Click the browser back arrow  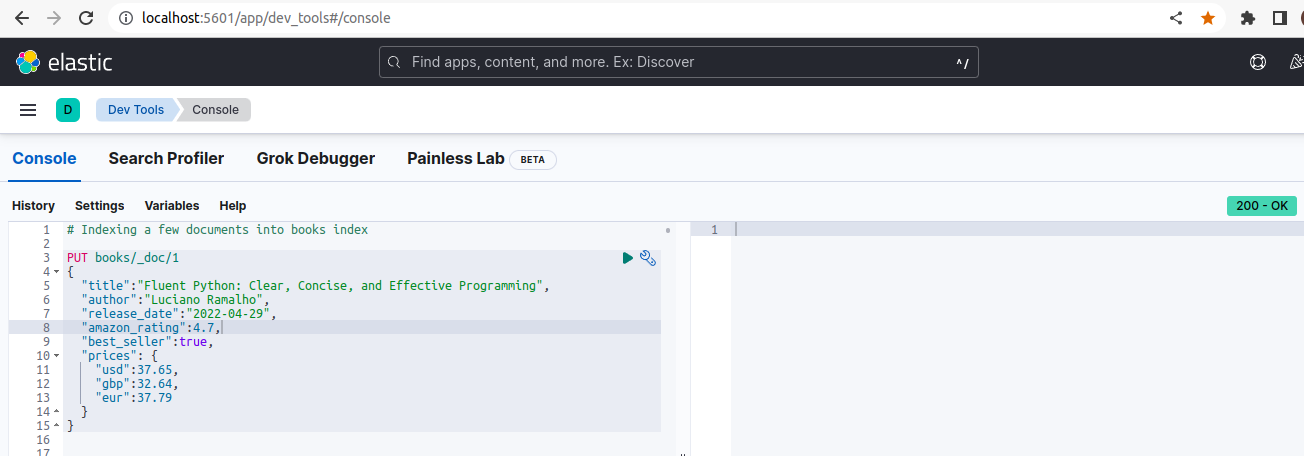(22, 18)
